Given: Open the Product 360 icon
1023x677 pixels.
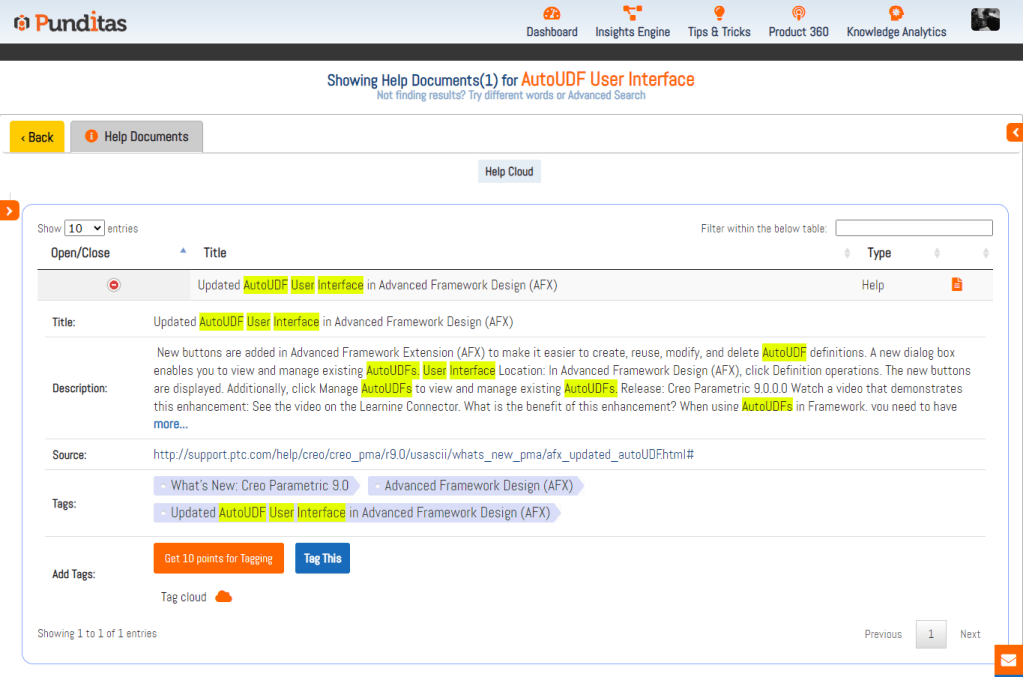Looking at the screenshot, I should 798,13.
